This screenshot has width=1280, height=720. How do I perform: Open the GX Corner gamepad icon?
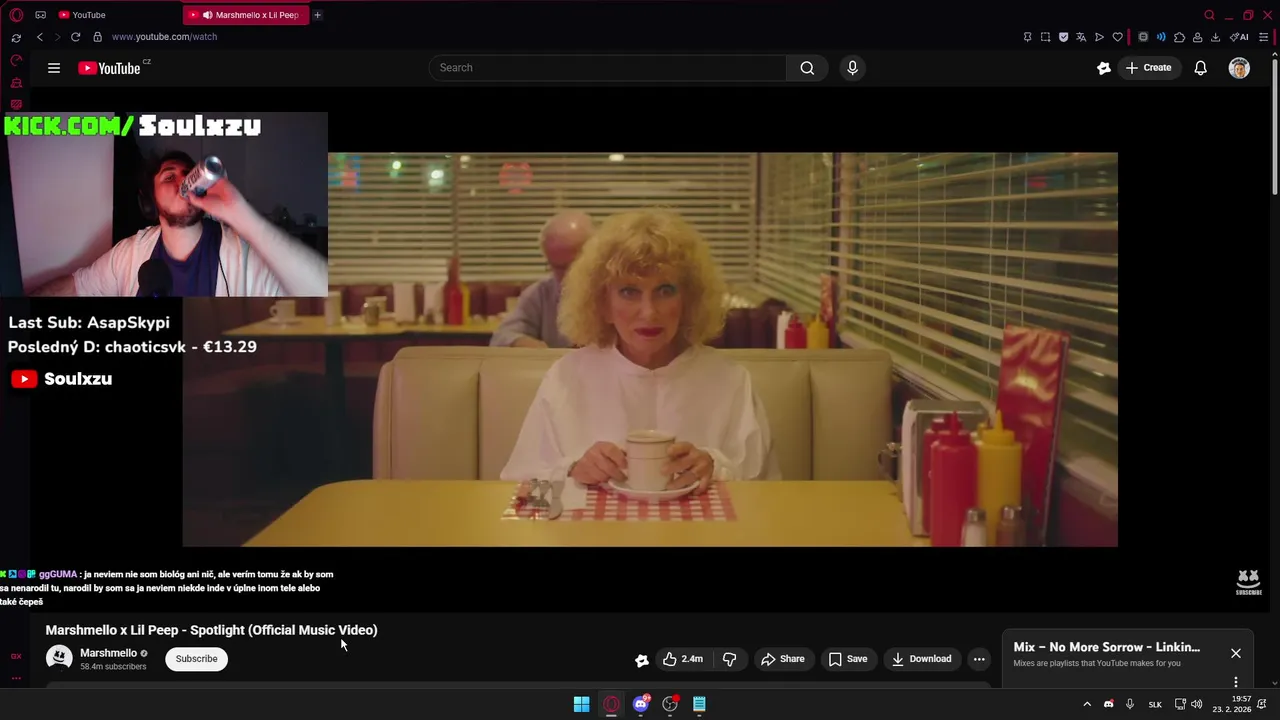point(40,15)
